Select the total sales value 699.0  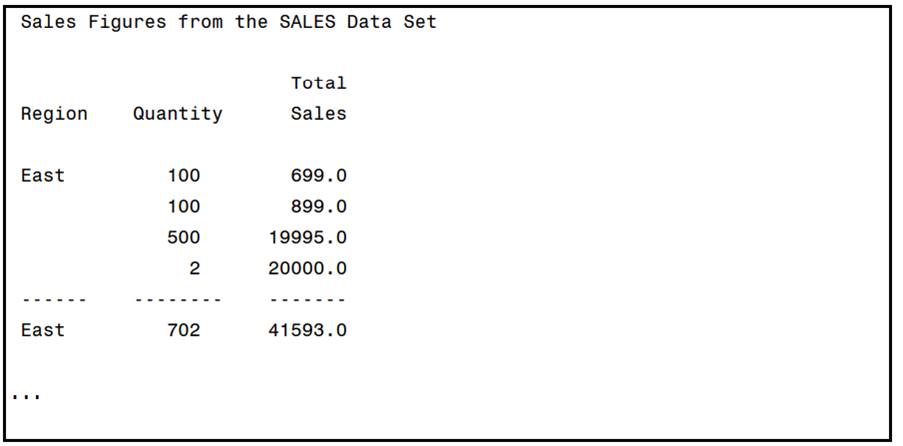tap(318, 176)
